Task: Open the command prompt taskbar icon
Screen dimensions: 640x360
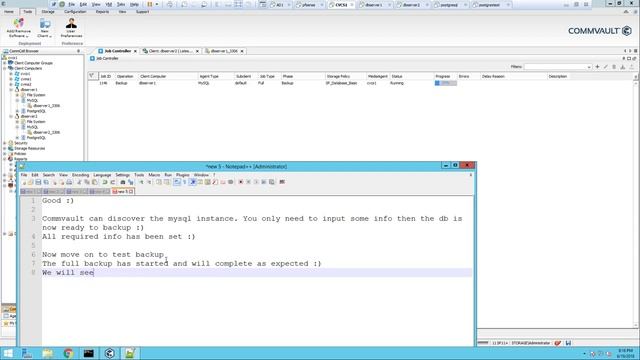Action: 89,353
